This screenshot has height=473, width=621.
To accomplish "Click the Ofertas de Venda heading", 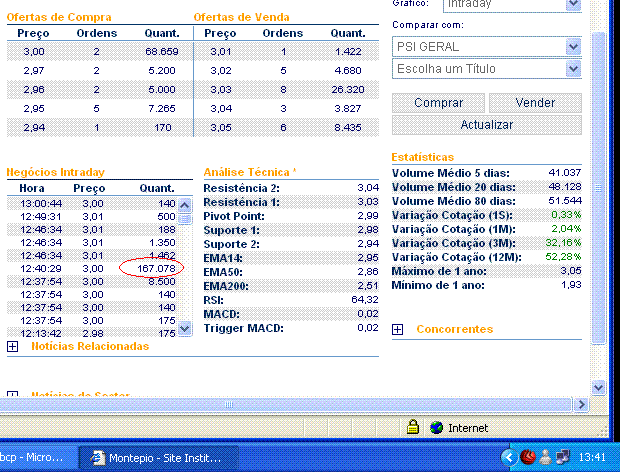I will [241, 17].
